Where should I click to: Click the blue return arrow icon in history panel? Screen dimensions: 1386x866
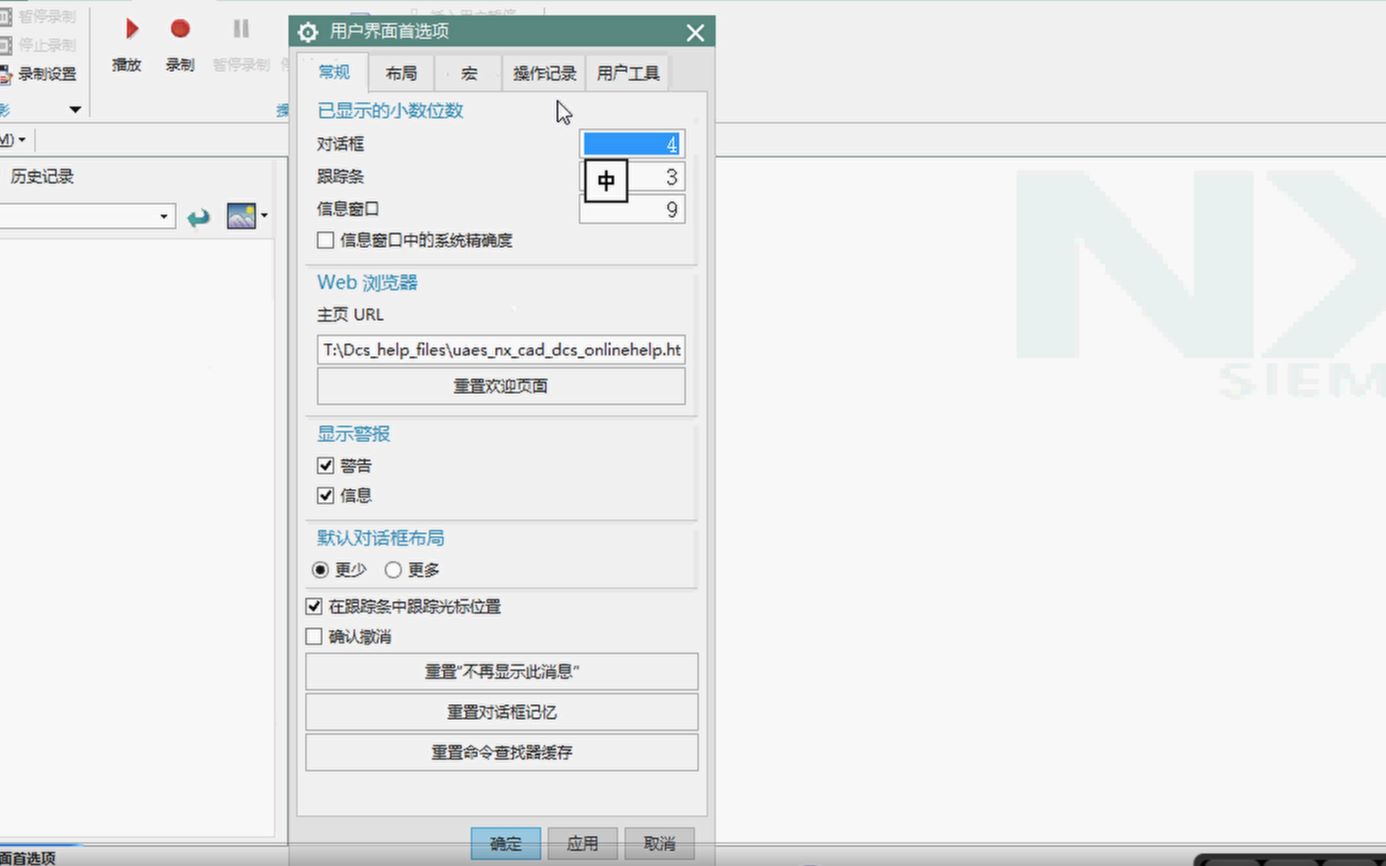(x=199, y=216)
